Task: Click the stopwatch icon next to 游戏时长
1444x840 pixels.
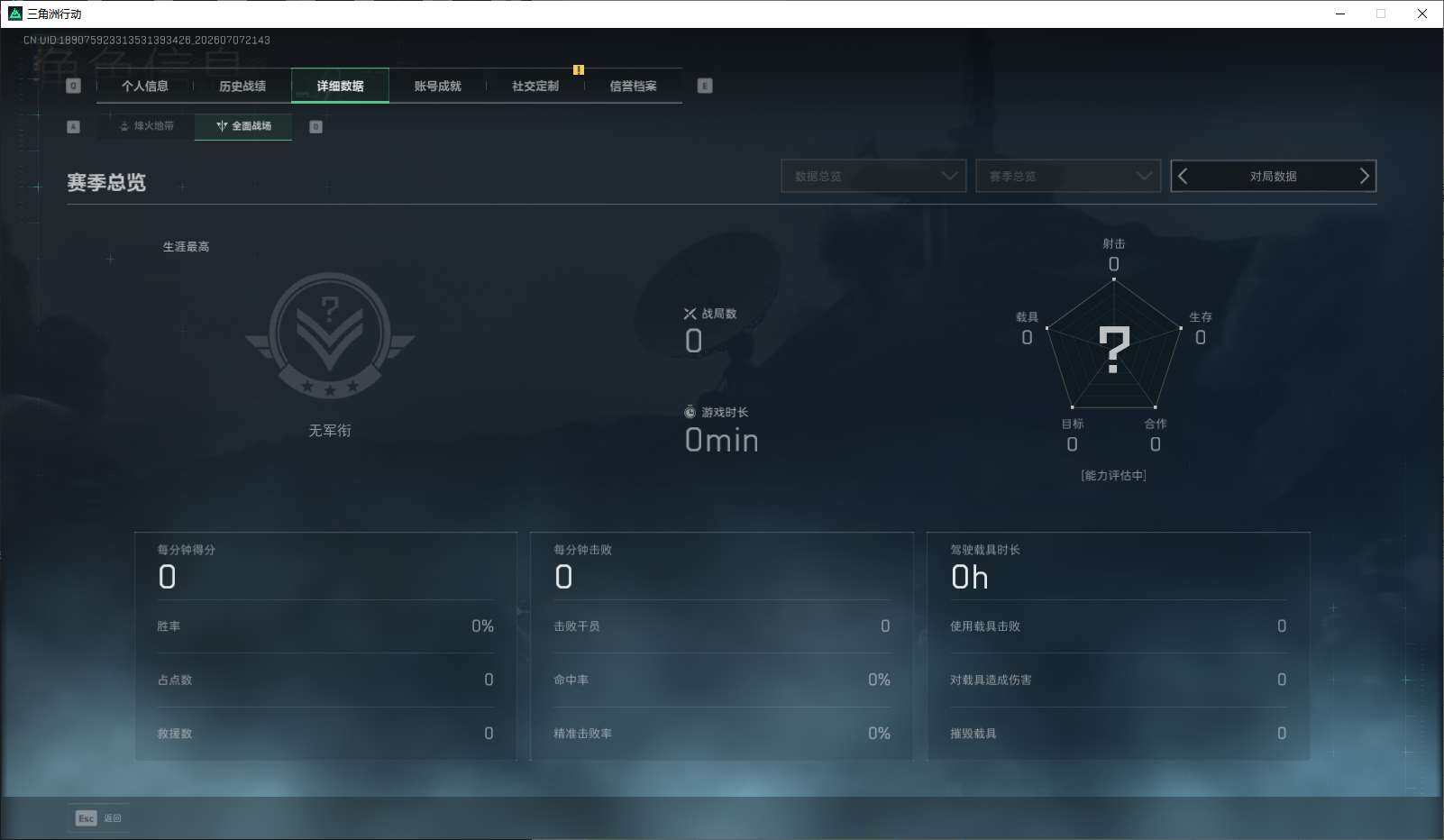Action: coord(690,412)
